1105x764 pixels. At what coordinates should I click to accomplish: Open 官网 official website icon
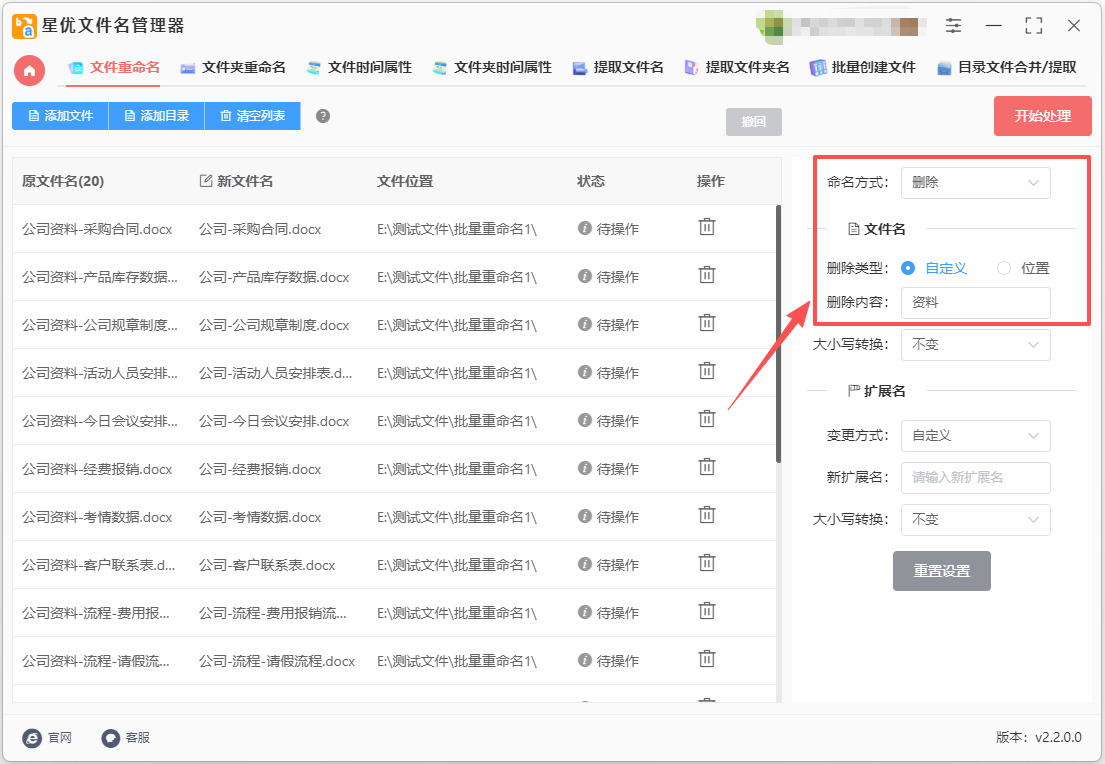pos(33,737)
